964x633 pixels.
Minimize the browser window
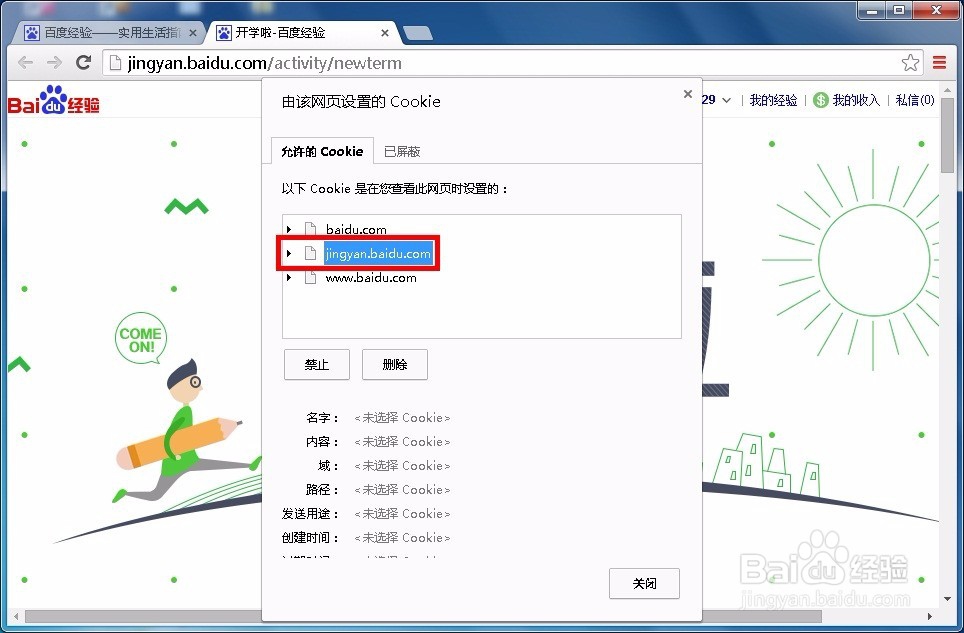pyautogui.click(x=872, y=10)
